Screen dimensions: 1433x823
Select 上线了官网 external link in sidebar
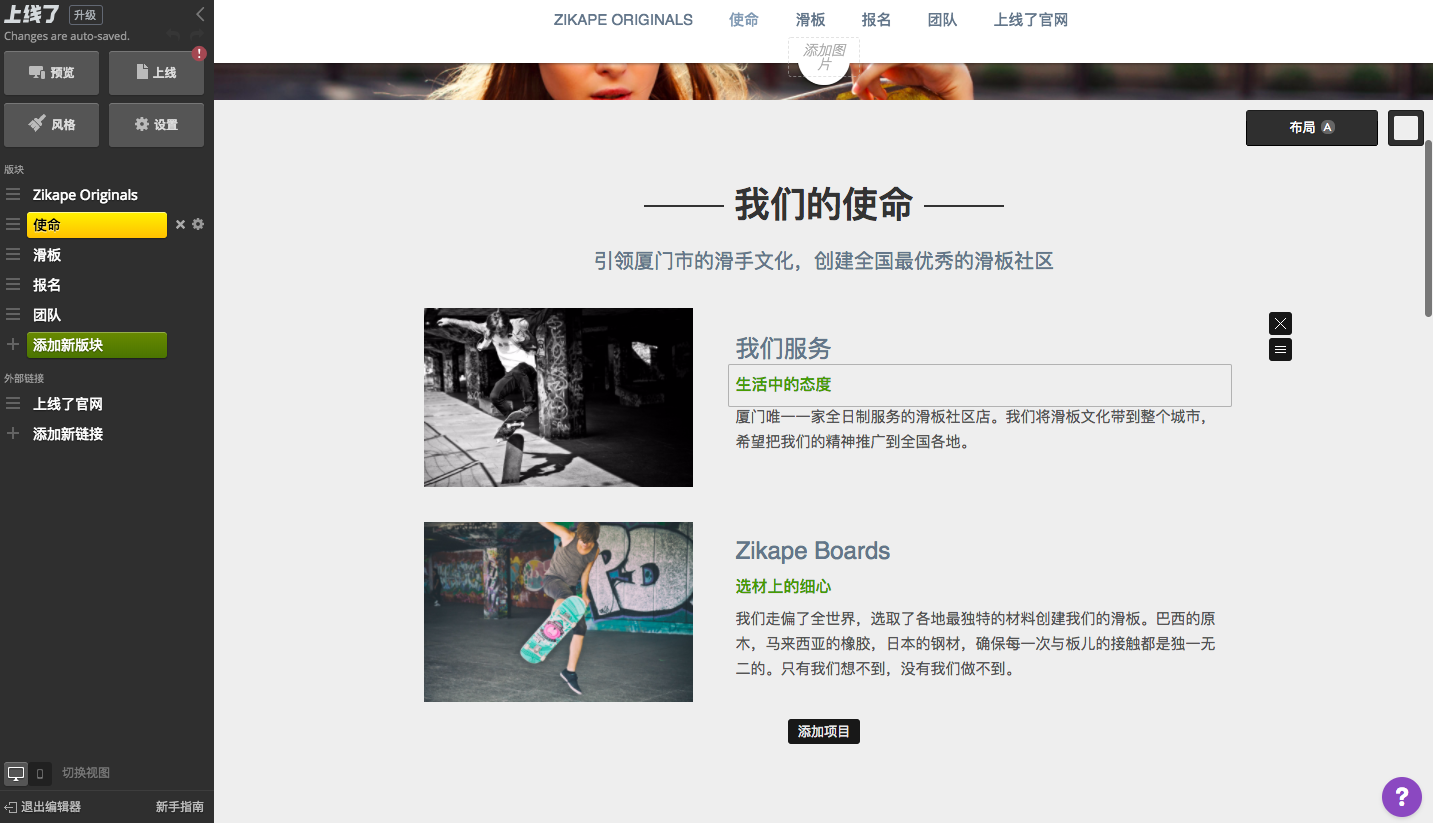[x=68, y=404]
